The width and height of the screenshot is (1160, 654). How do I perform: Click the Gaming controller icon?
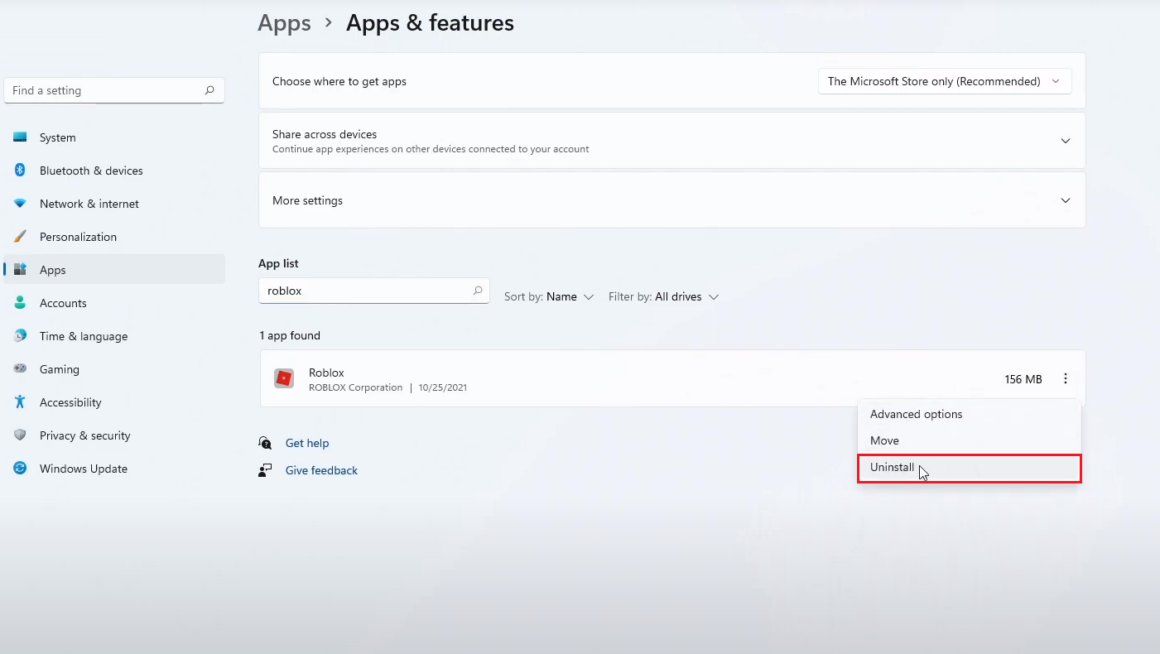point(20,369)
